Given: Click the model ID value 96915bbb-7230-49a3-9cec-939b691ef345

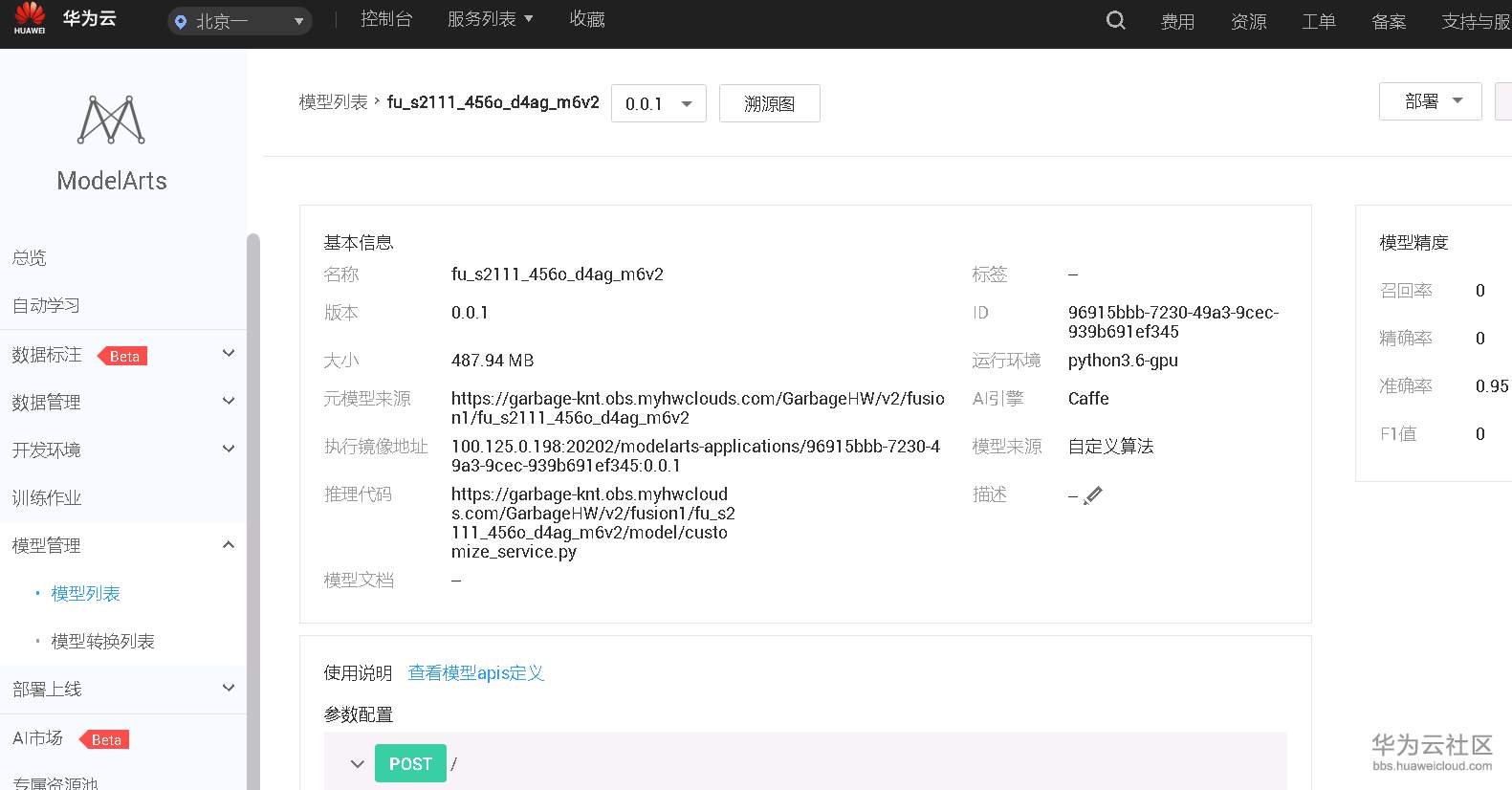Looking at the screenshot, I should (x=1173, y=322).
